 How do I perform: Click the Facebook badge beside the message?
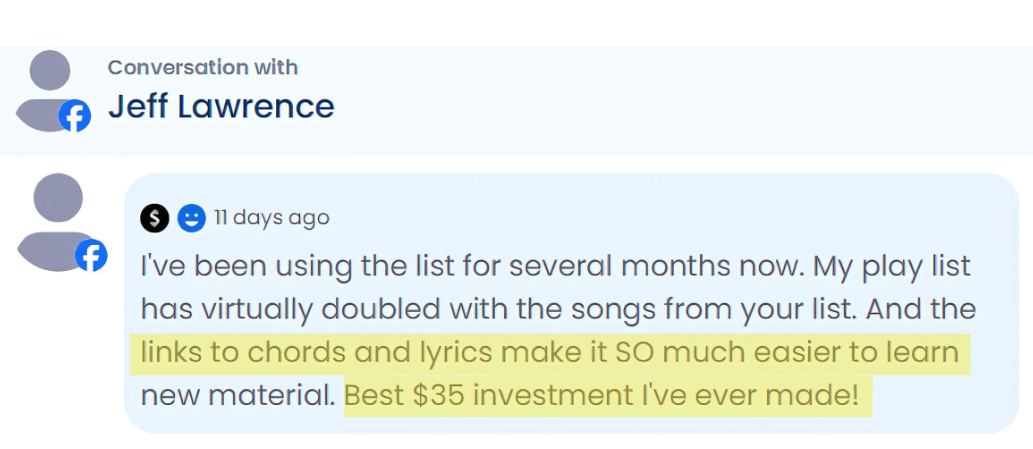coord(91,256)
